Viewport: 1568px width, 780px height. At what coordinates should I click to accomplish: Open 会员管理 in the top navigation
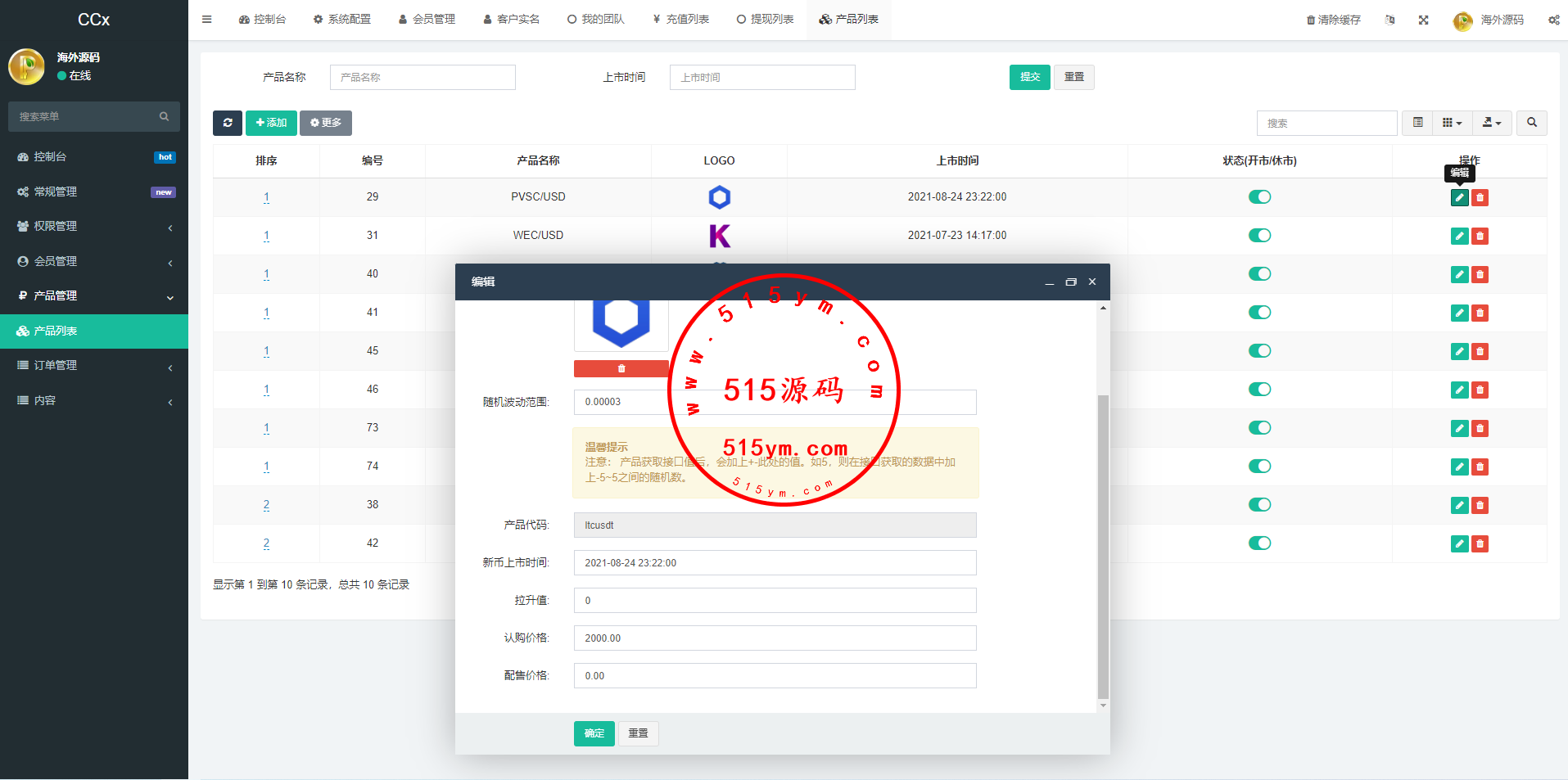point(427,20)
